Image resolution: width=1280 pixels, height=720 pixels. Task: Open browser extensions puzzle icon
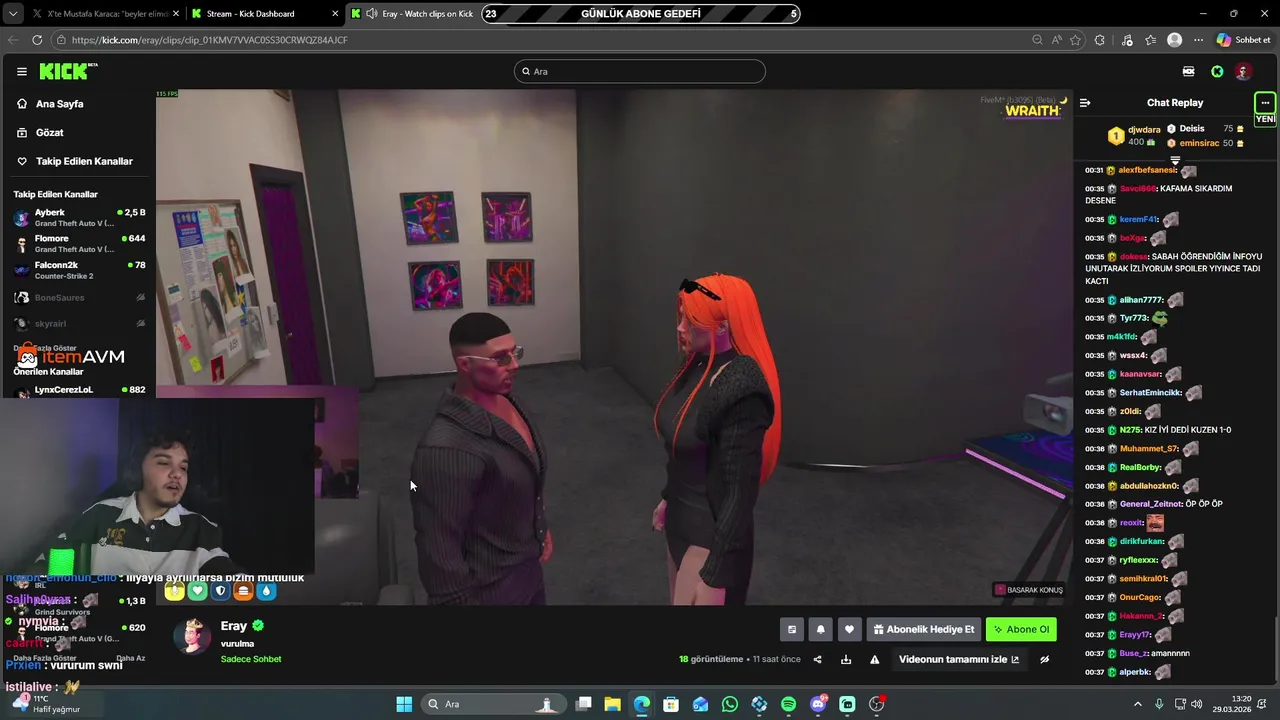[1100, 40]
